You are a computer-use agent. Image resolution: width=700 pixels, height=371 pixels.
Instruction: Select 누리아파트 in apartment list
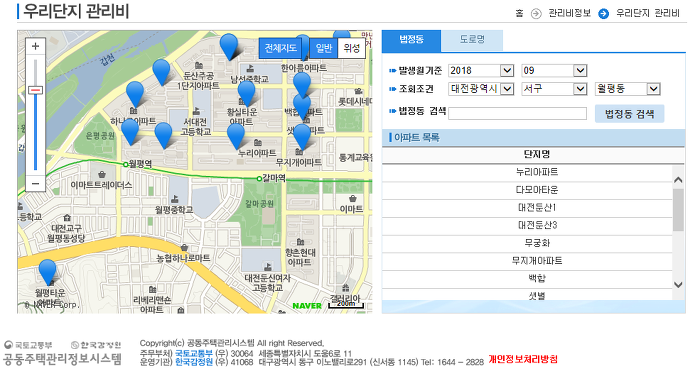coord(528,172)
